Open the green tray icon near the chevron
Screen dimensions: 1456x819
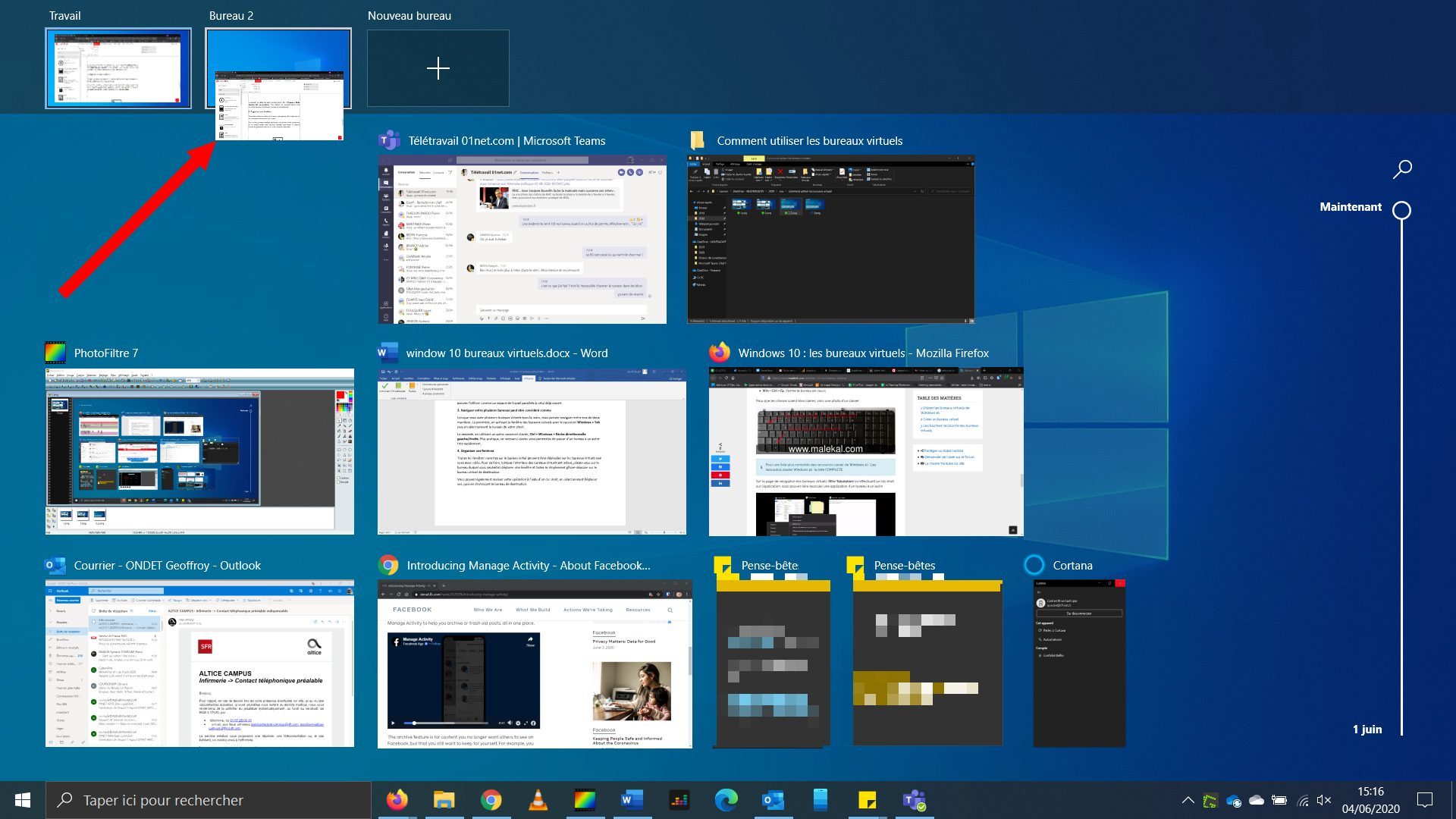(1210, 800)
